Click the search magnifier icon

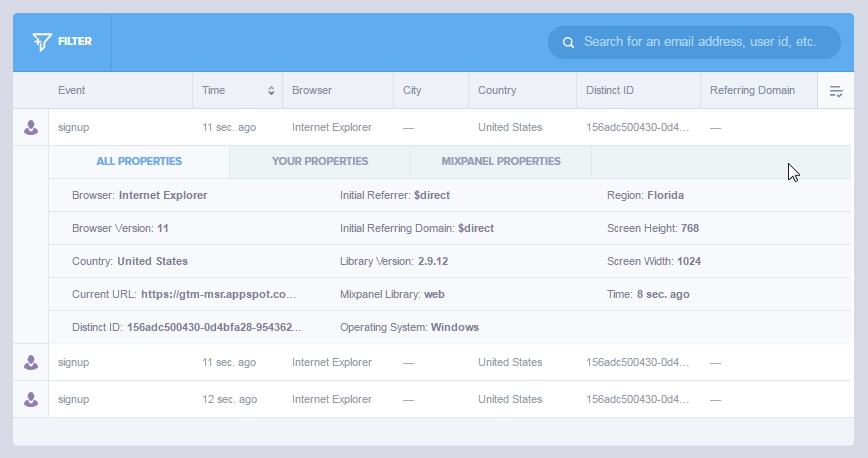click(568, 43)
